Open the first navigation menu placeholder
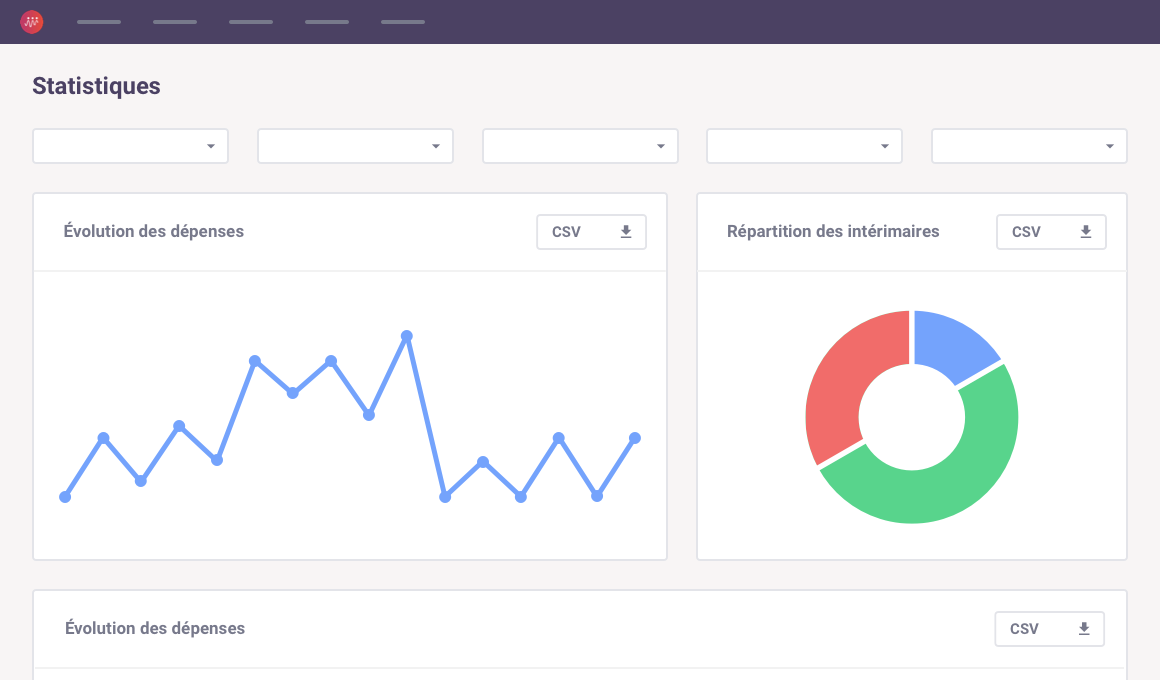 click(99, 22)
